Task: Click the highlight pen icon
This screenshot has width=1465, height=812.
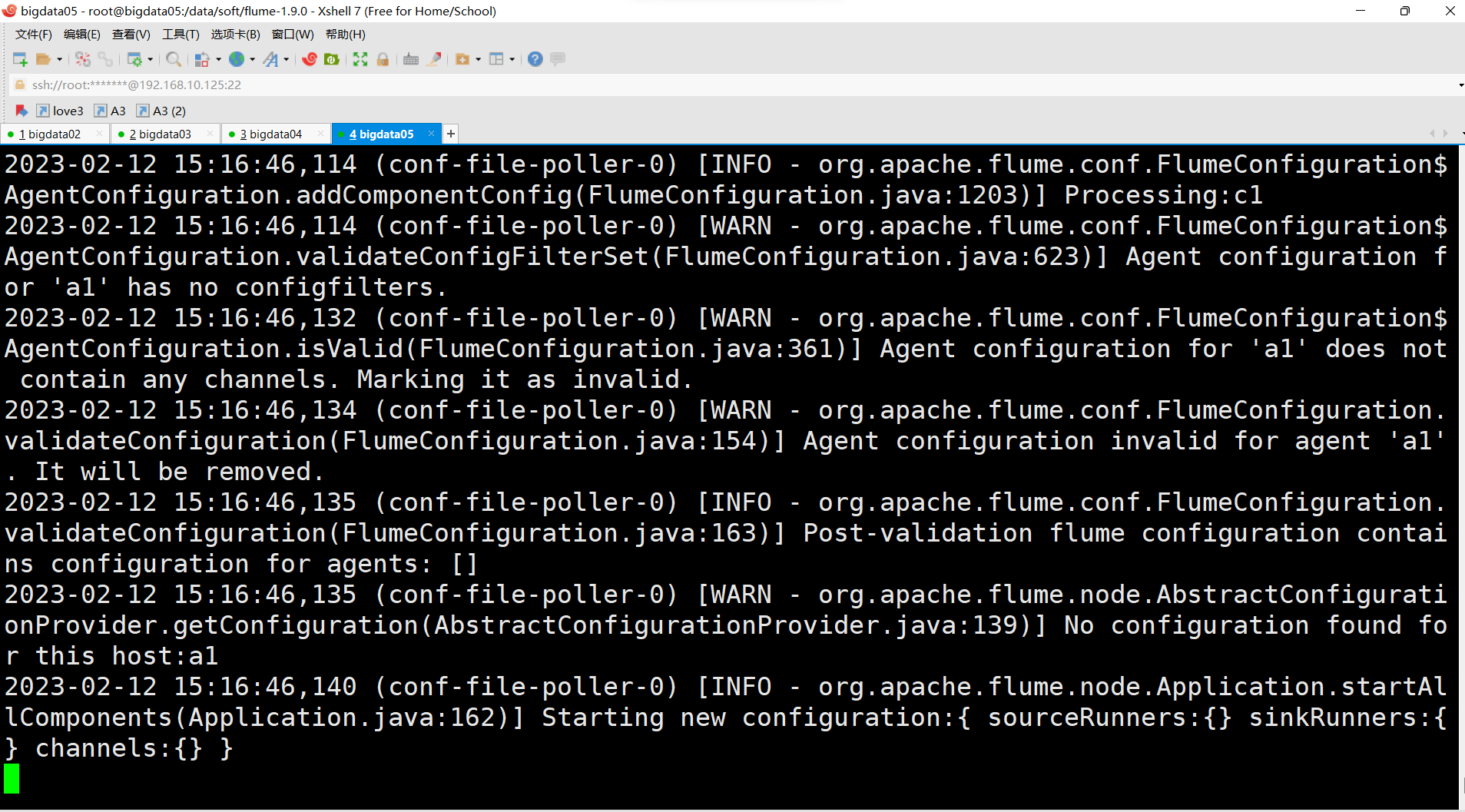Action: coord(434,59)
